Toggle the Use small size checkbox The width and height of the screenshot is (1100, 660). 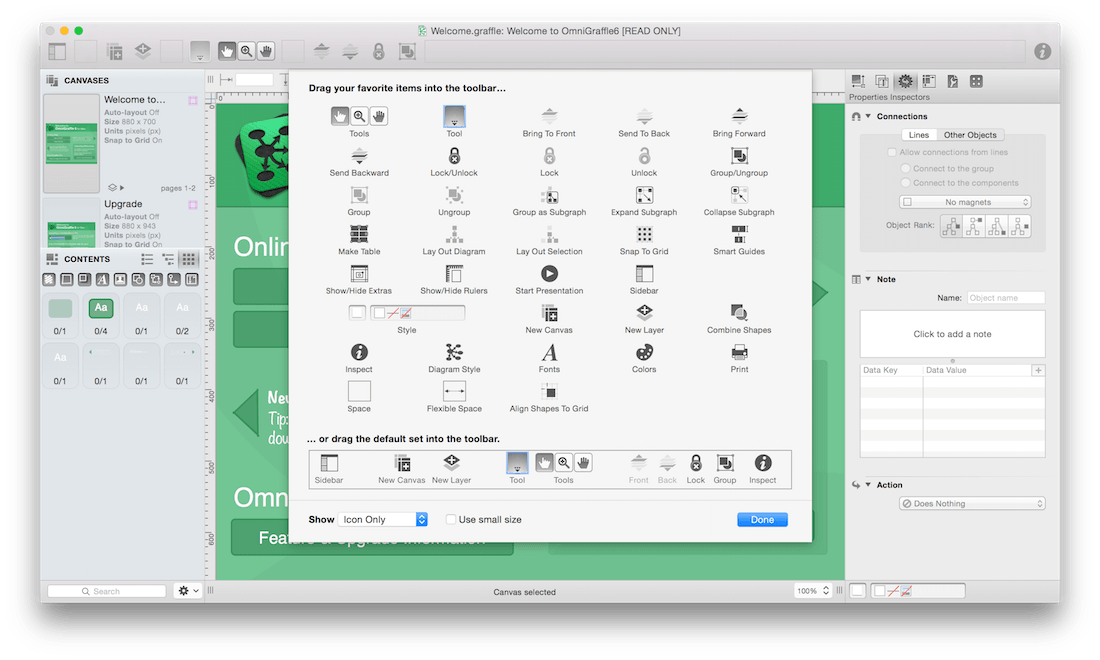pyautogui.click(x=451, y=520)
